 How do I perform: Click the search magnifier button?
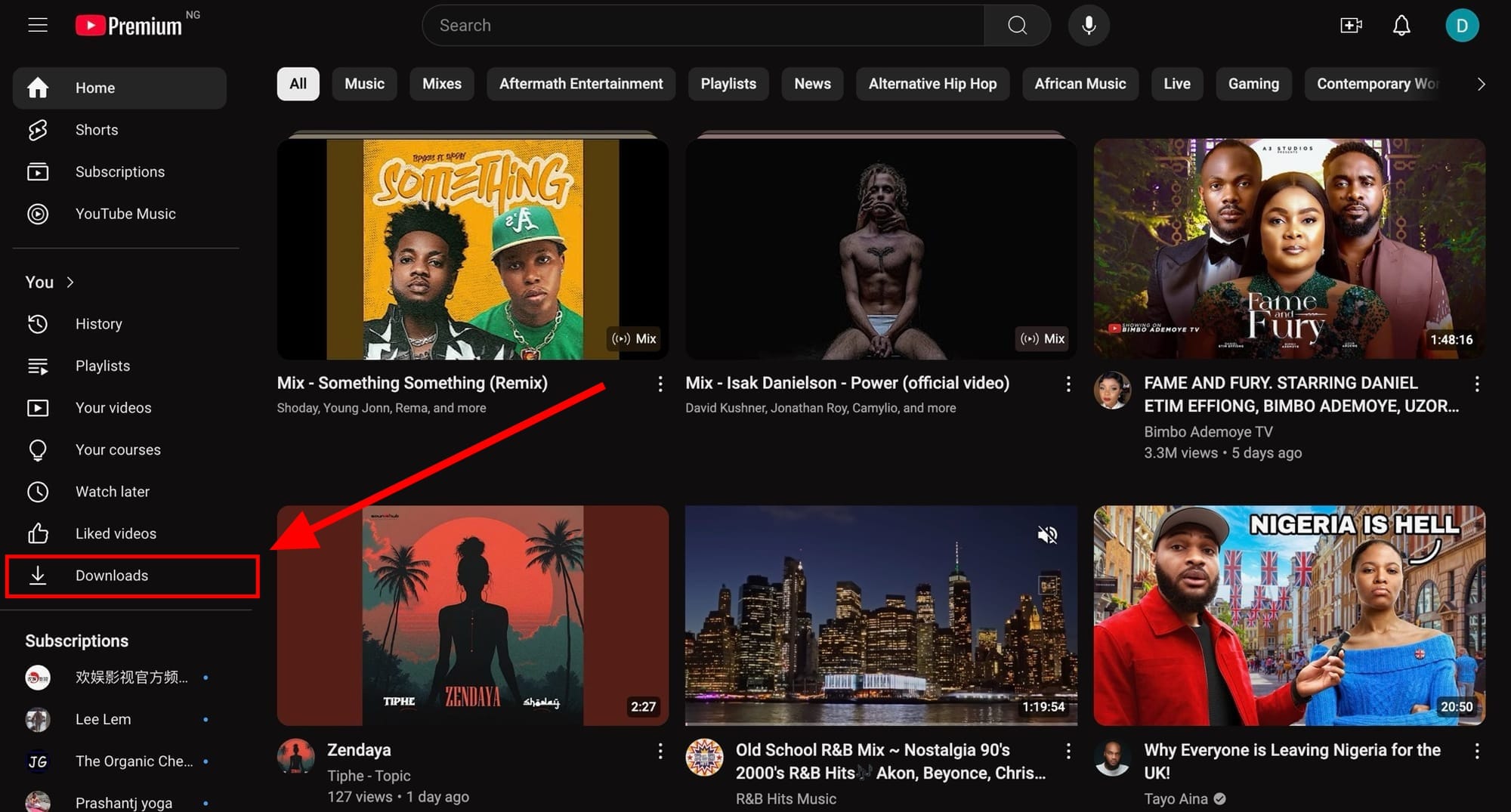pos(1017,25)
